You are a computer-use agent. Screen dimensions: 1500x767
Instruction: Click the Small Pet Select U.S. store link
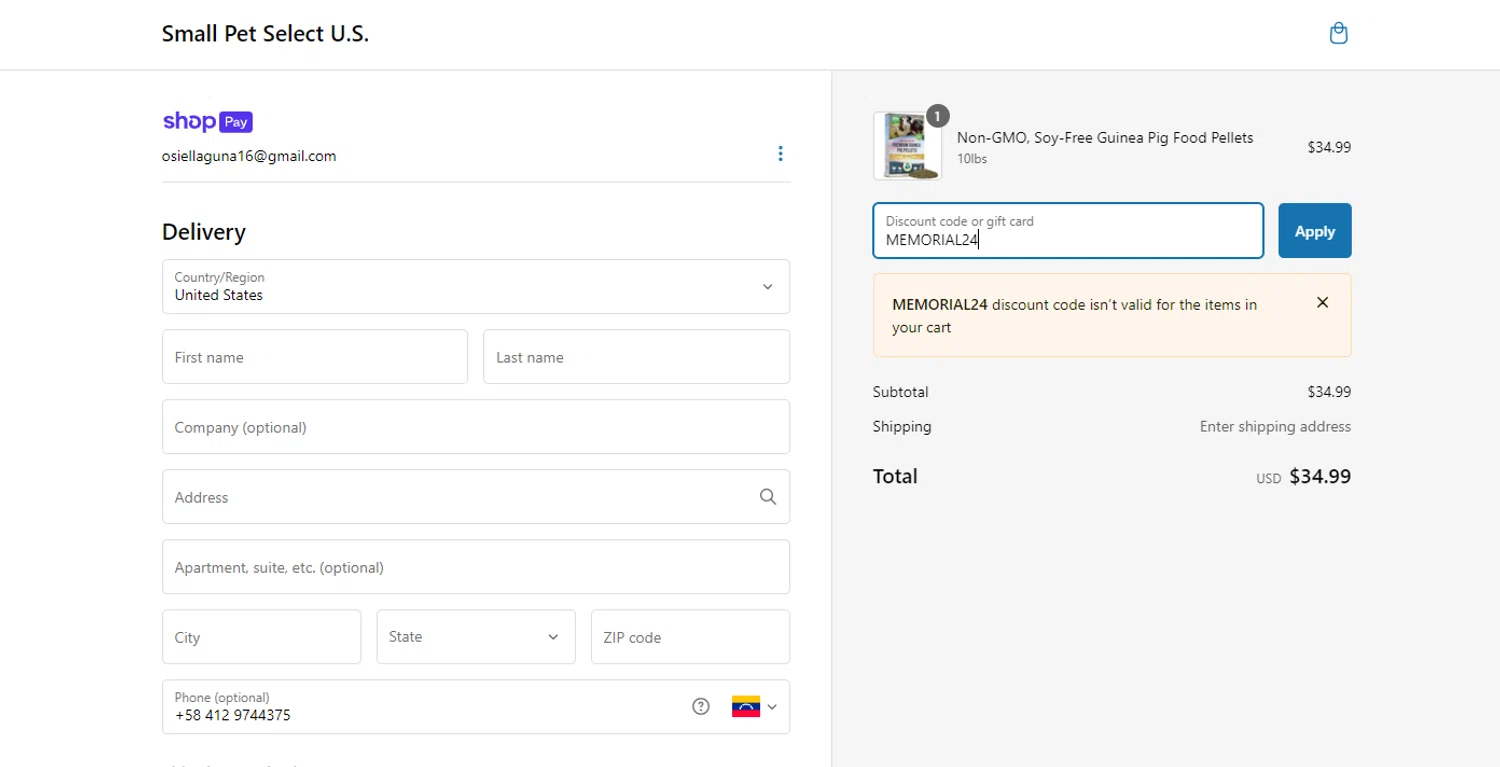265,34
